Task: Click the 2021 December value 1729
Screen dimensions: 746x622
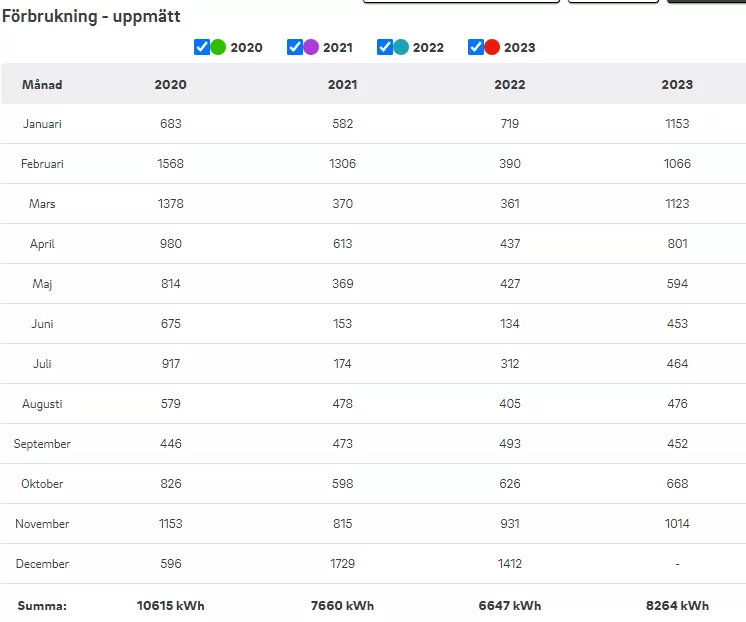Action: coord(342,564)
